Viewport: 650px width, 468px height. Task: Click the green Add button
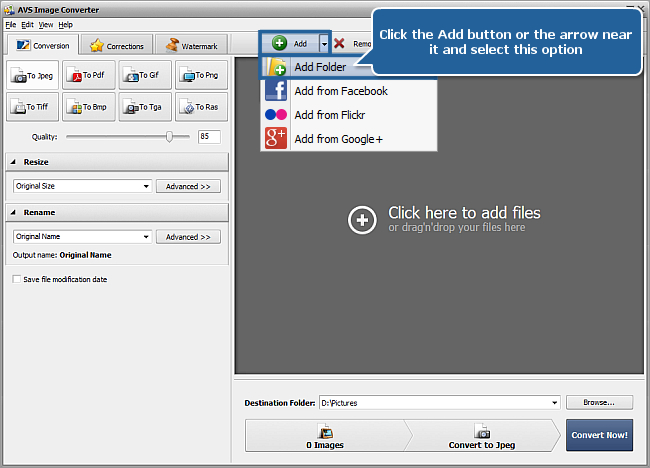click(x=290, y=43)
